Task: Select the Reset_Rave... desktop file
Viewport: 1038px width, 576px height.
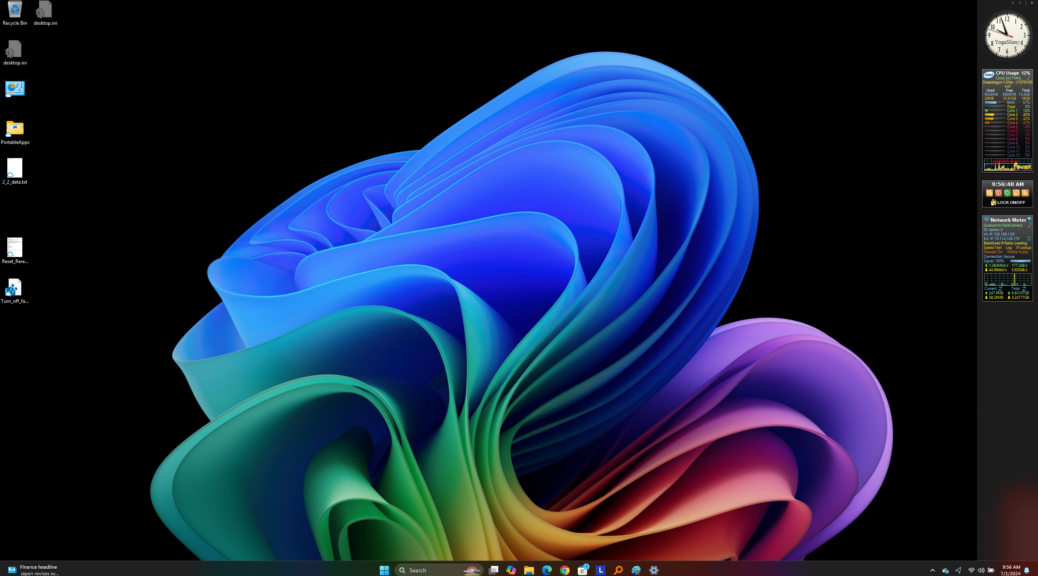Action: click(15, 251)
